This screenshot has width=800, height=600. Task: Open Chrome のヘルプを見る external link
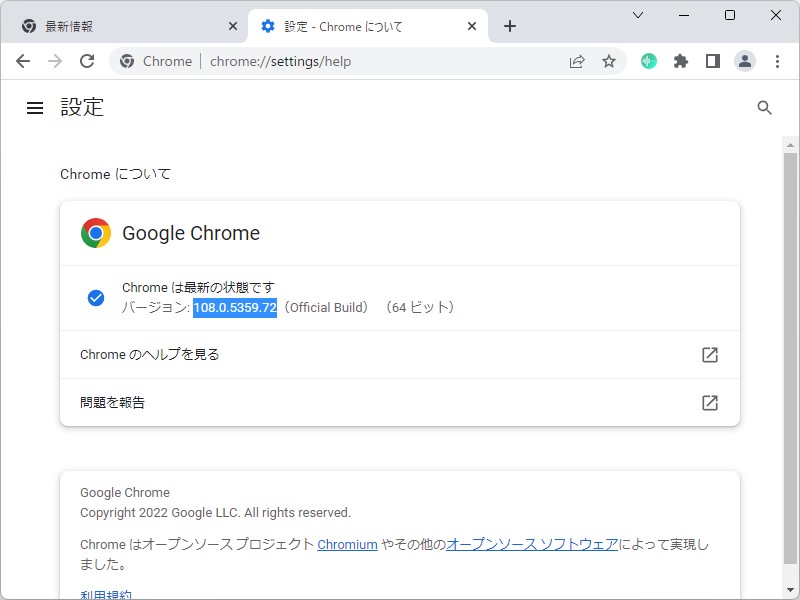tap(710, 354)
